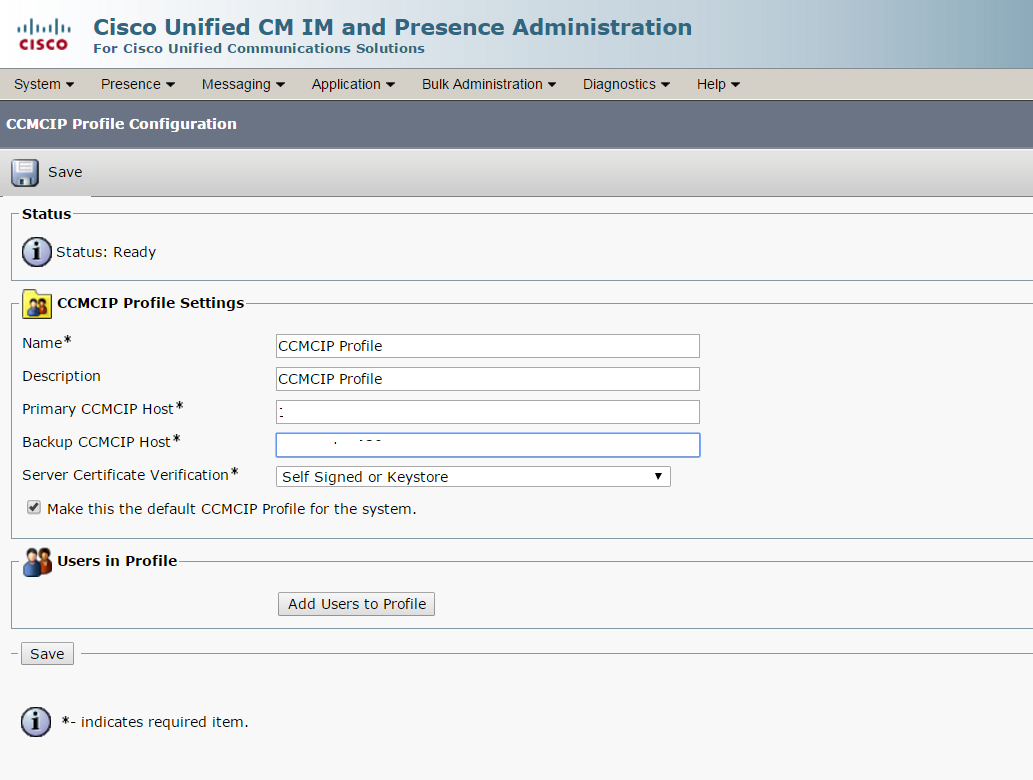The width and height of the screenshot is (1033, 780).
Task: Open the Diagnostics menu
Action: coord(626,84)
